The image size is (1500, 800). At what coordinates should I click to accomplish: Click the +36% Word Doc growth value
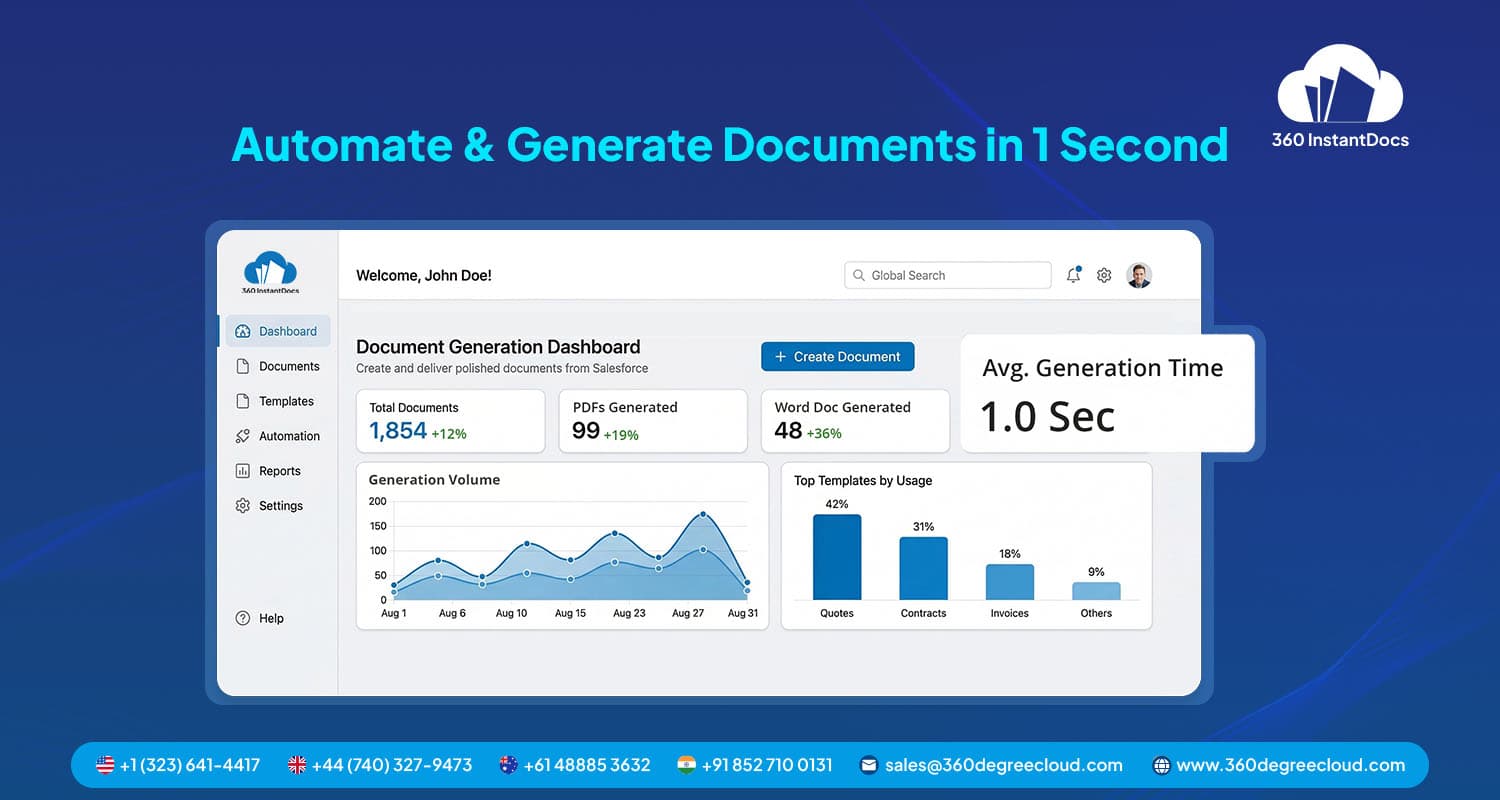(824, 434)
